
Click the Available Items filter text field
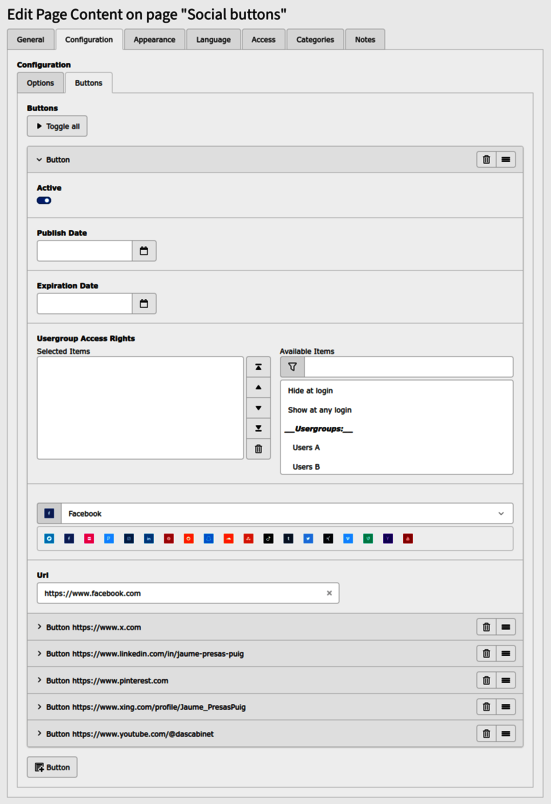409,367
